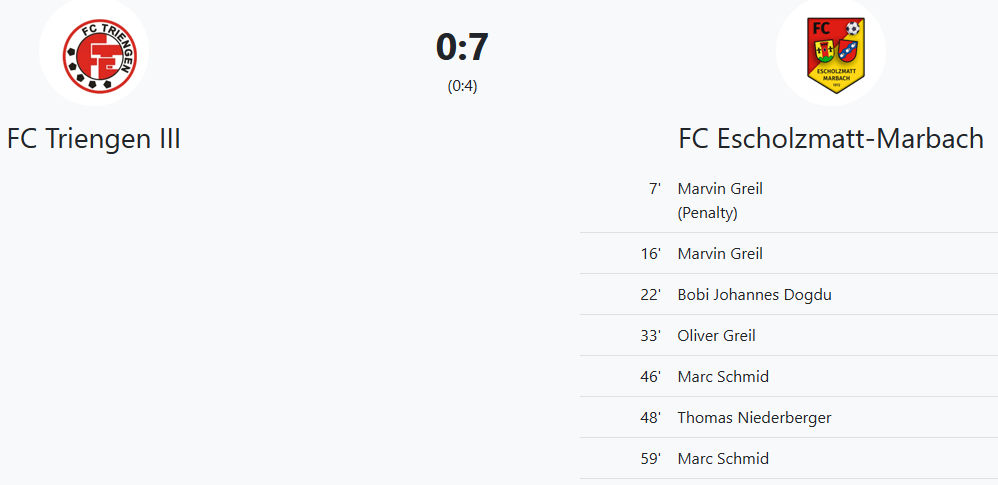This screenshot has height=485, width=998.
Task: Select Marvin Greil's 16th-minute goal
Action: pos(720,254)
